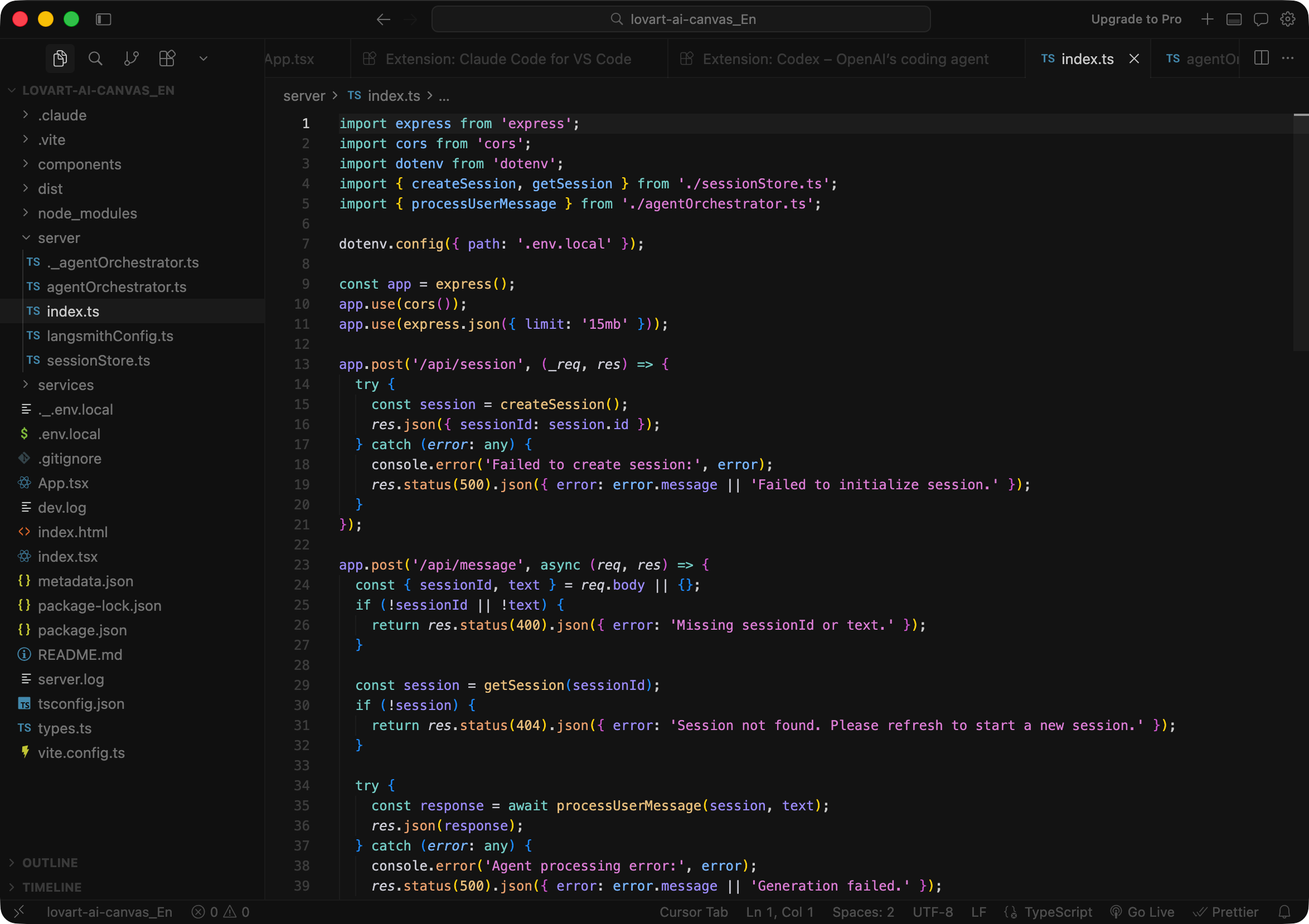This screenshot has width=1309, height=924.
Task: Change encoding via UTF-8
Action: tap(933, 911)
